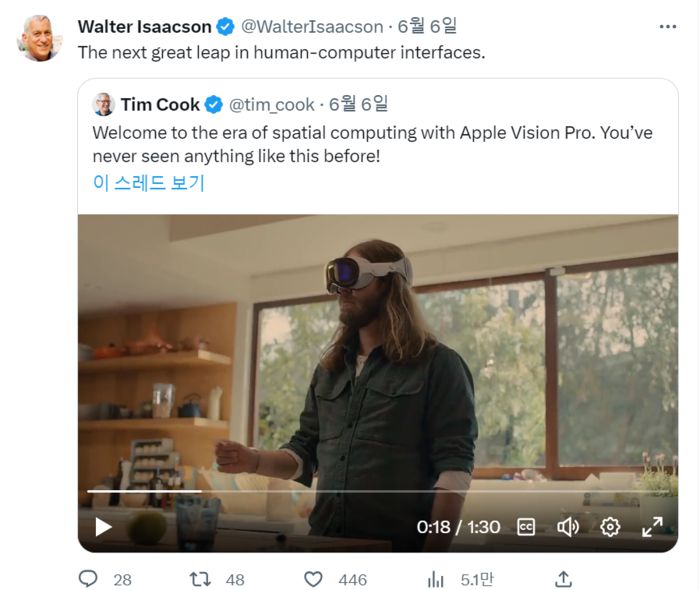This screenshot has width=700, height=590.
Task: Open video settings gear
Action: (610, 526)
